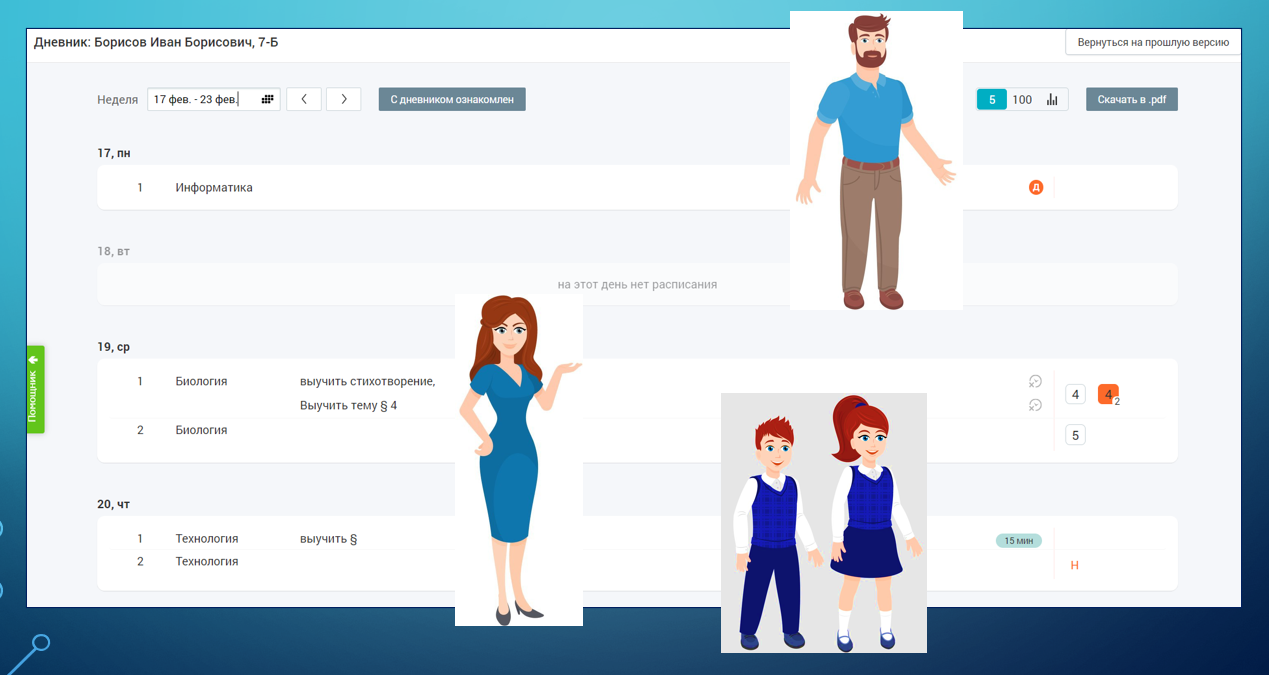This screenshot has height=675, width=1269.
Task: Click the orange 'Н' absence mark
Action: (1075, 565)
